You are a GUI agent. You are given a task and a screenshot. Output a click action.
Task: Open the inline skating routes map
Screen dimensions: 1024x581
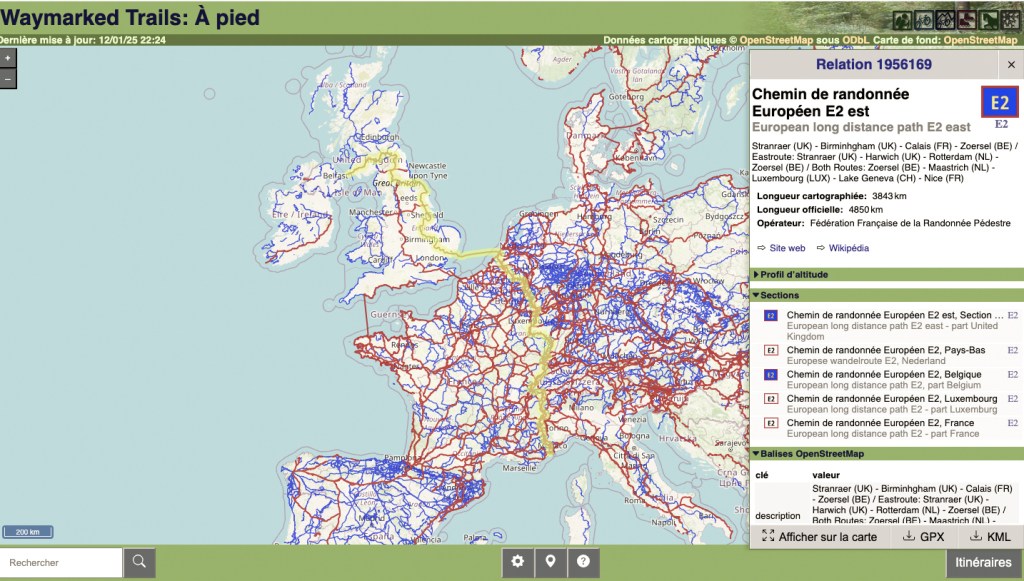tap(966, 20)
